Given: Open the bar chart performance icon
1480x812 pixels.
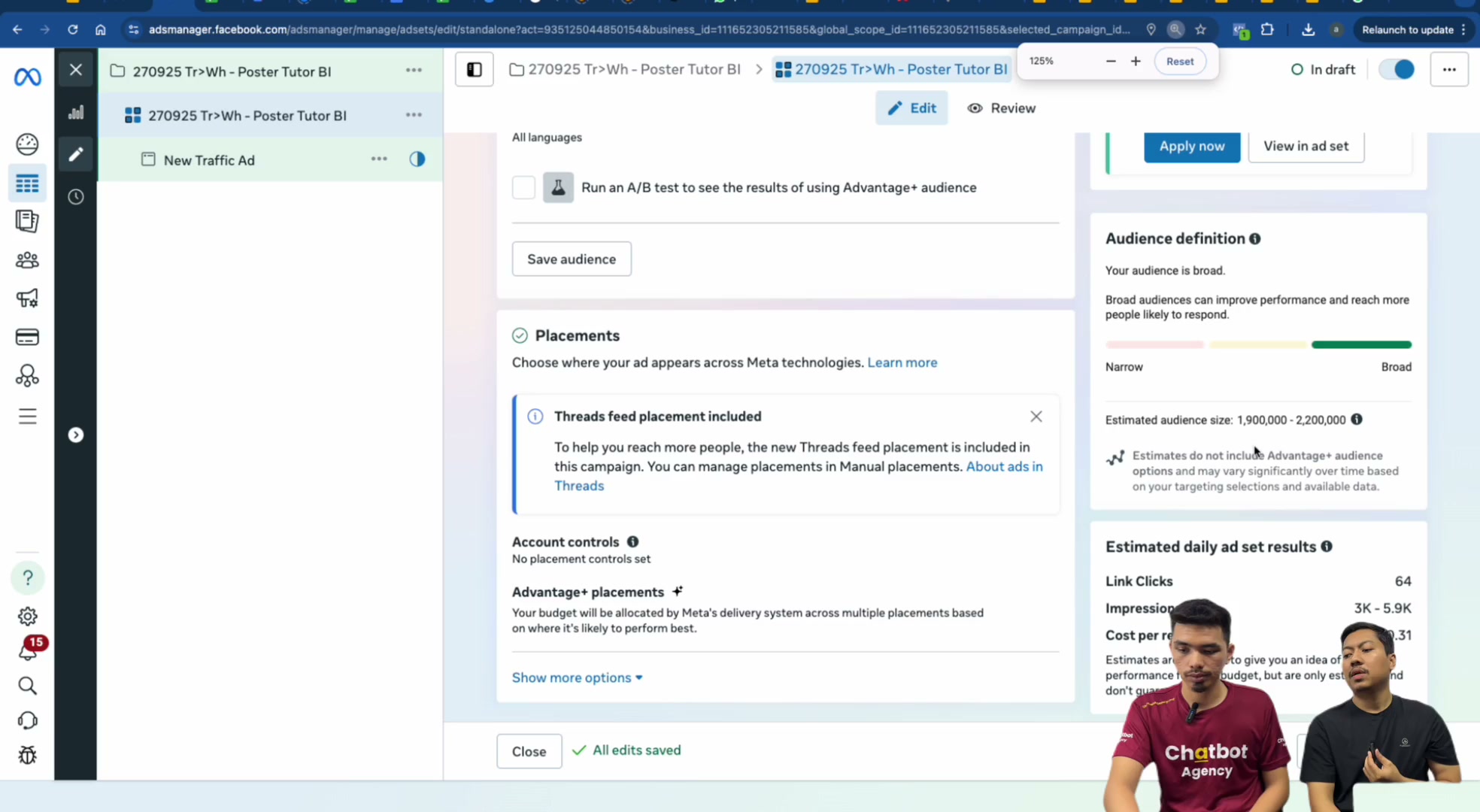Looking at the screenshot, I should pos(76,113).
